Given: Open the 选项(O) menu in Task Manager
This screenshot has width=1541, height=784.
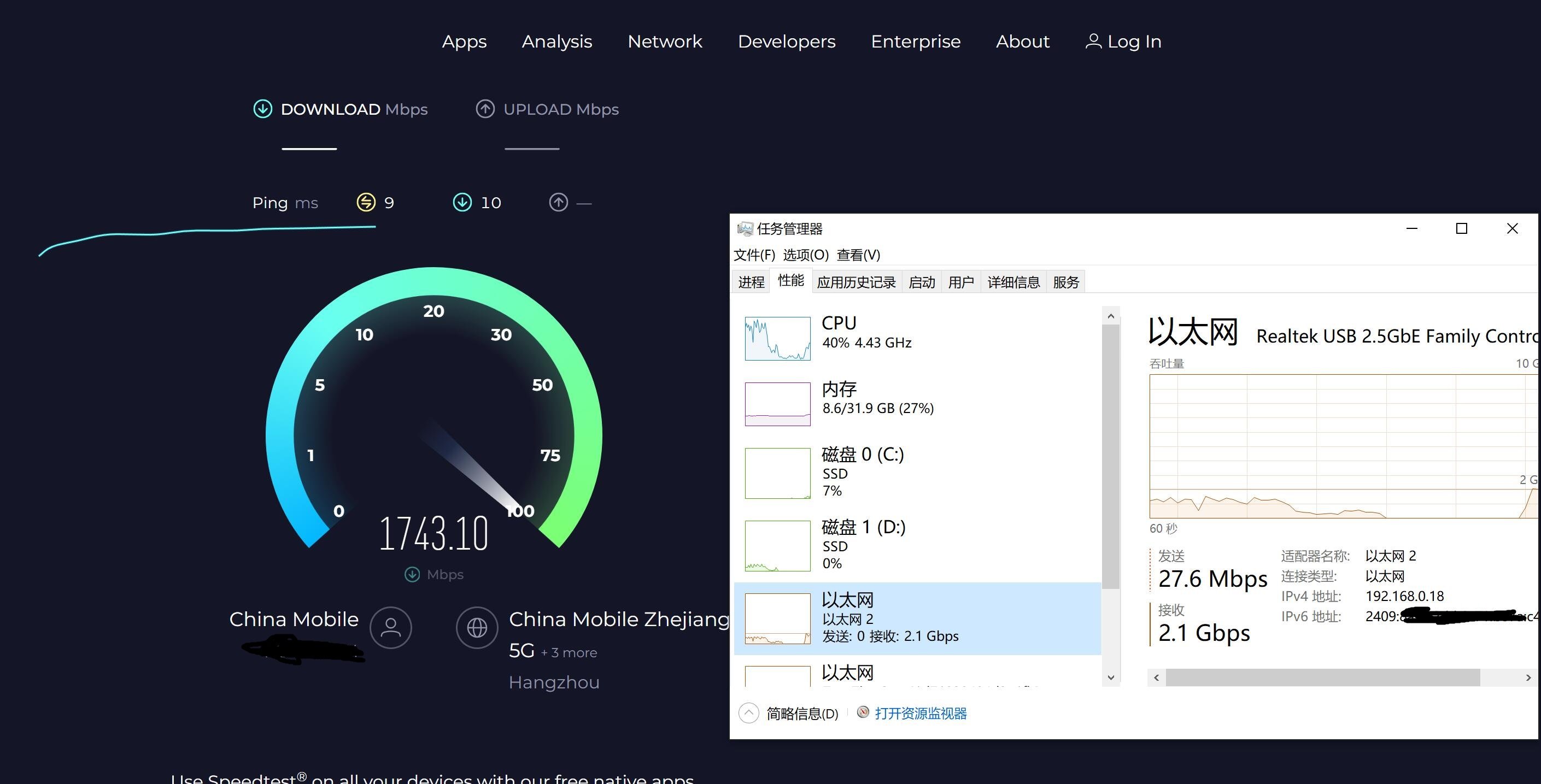Looking at the screenshot, I should [x=806, y=255].
